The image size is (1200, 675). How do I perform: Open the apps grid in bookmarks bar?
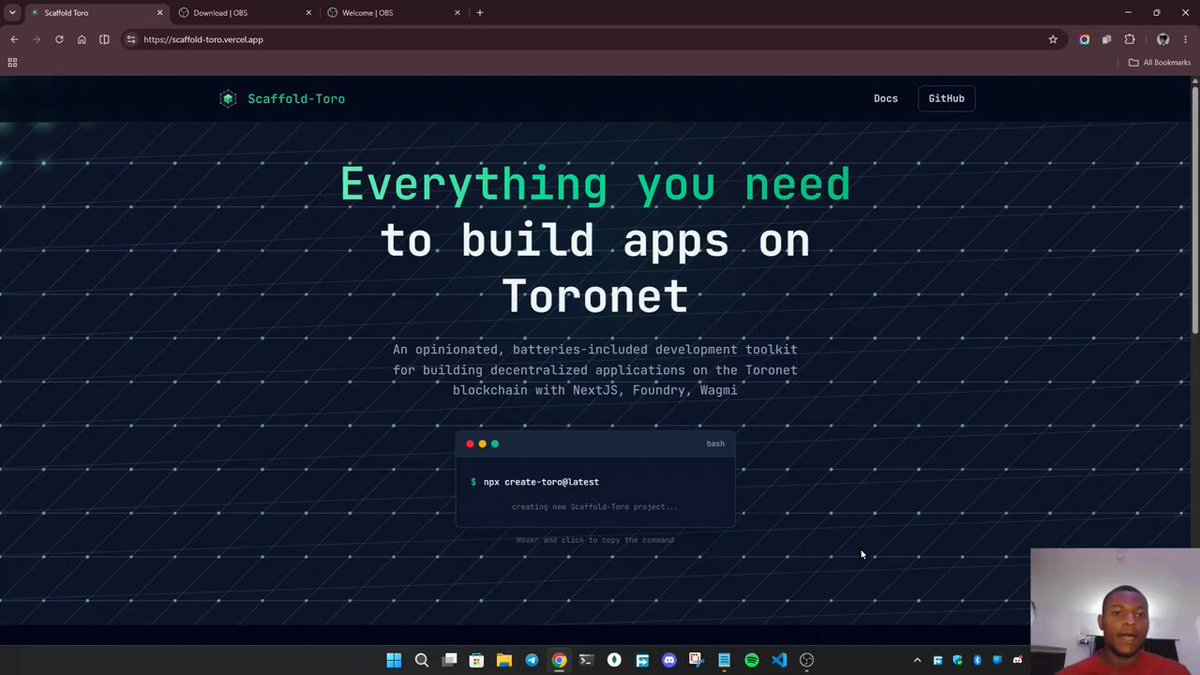click(12, 62)
